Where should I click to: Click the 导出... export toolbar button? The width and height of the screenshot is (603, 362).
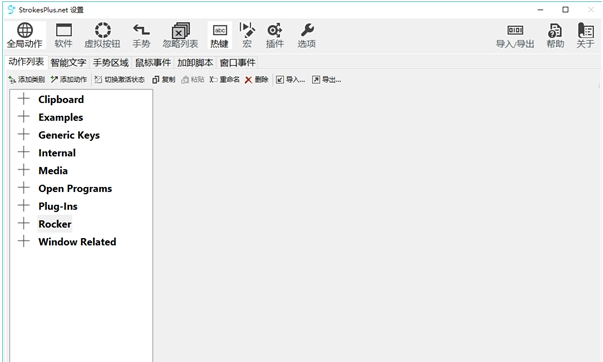tap(327, 80)
